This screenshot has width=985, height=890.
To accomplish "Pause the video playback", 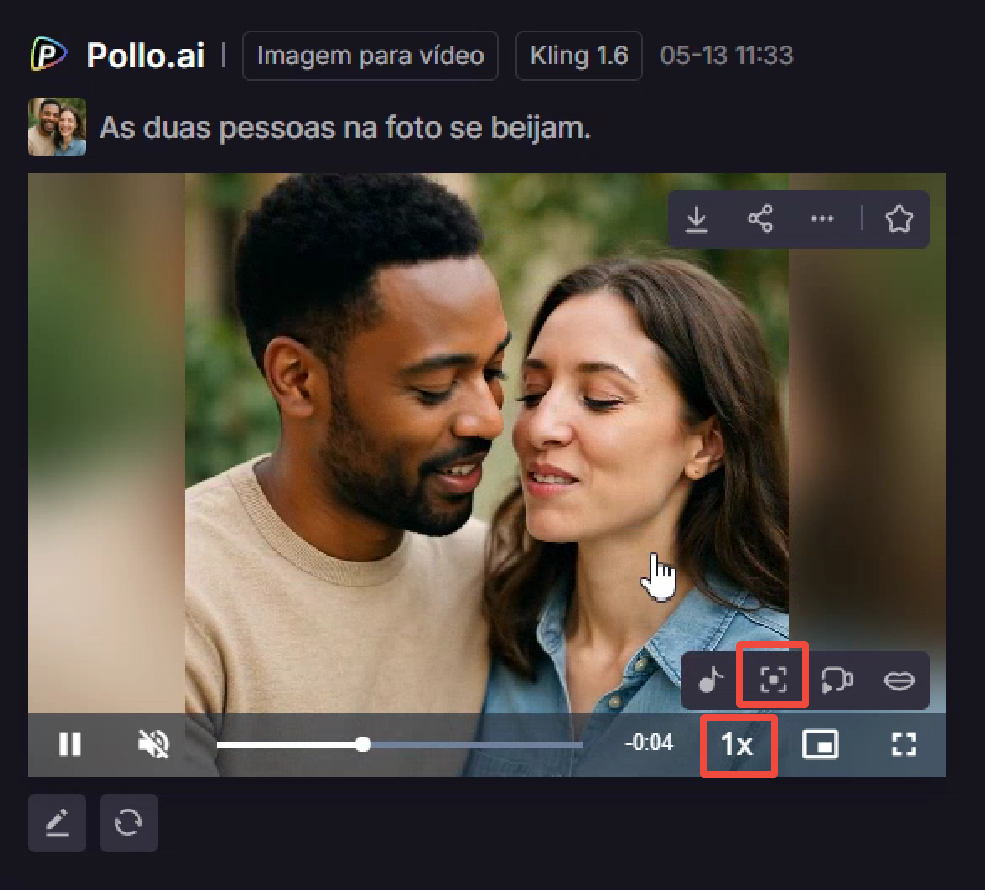I will click(70, 744).
